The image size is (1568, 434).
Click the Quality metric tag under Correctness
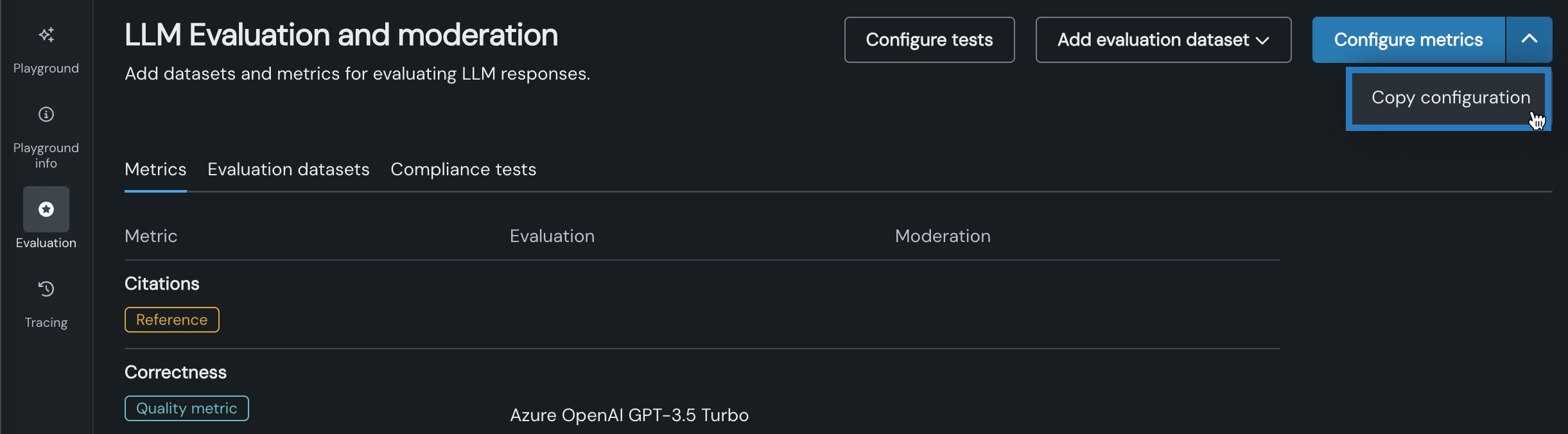(x=187, y=408)
